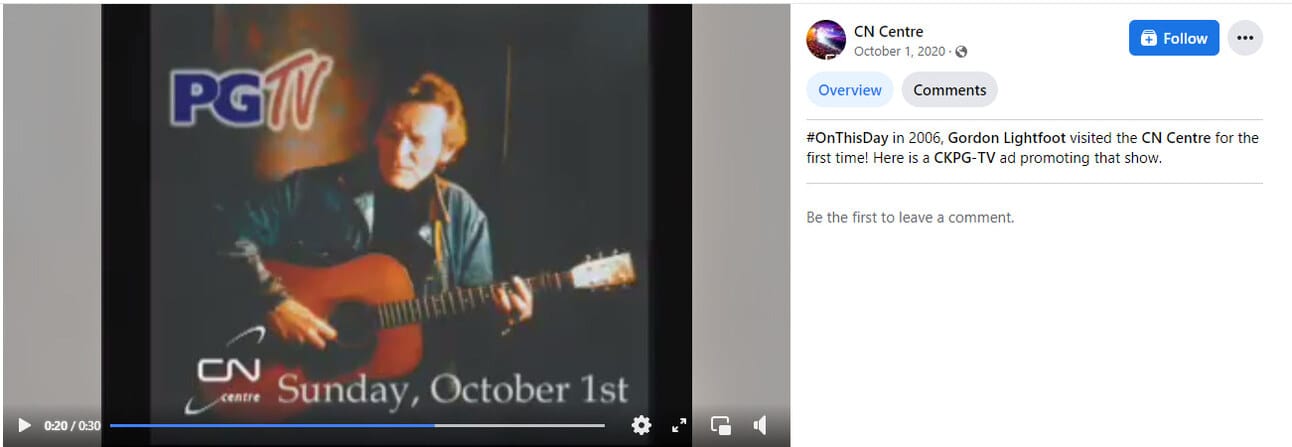Click the 0:20 / 0:30 time display

(72, 426)
